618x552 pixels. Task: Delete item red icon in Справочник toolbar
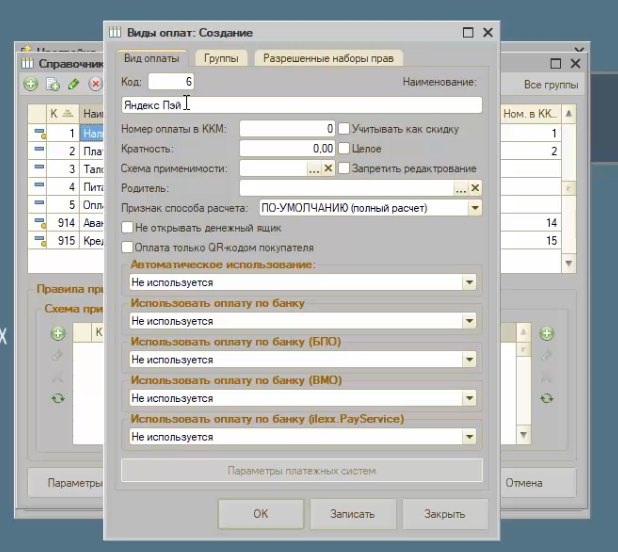(x=95, y=84)
